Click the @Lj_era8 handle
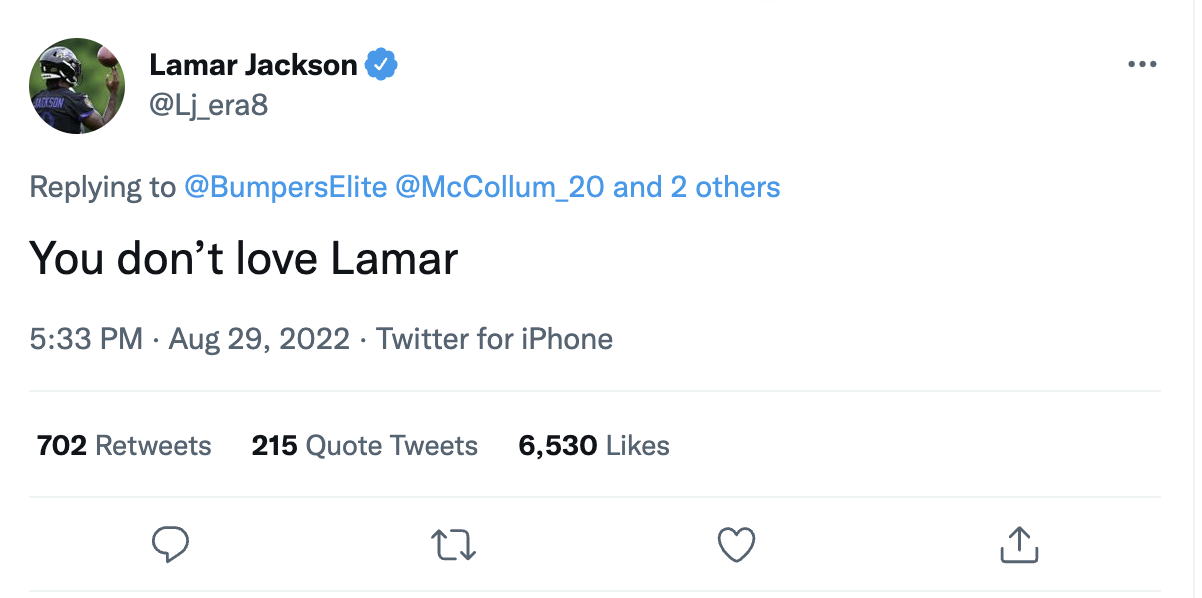This screenshot has height=598, width=1202. (208, 105)
